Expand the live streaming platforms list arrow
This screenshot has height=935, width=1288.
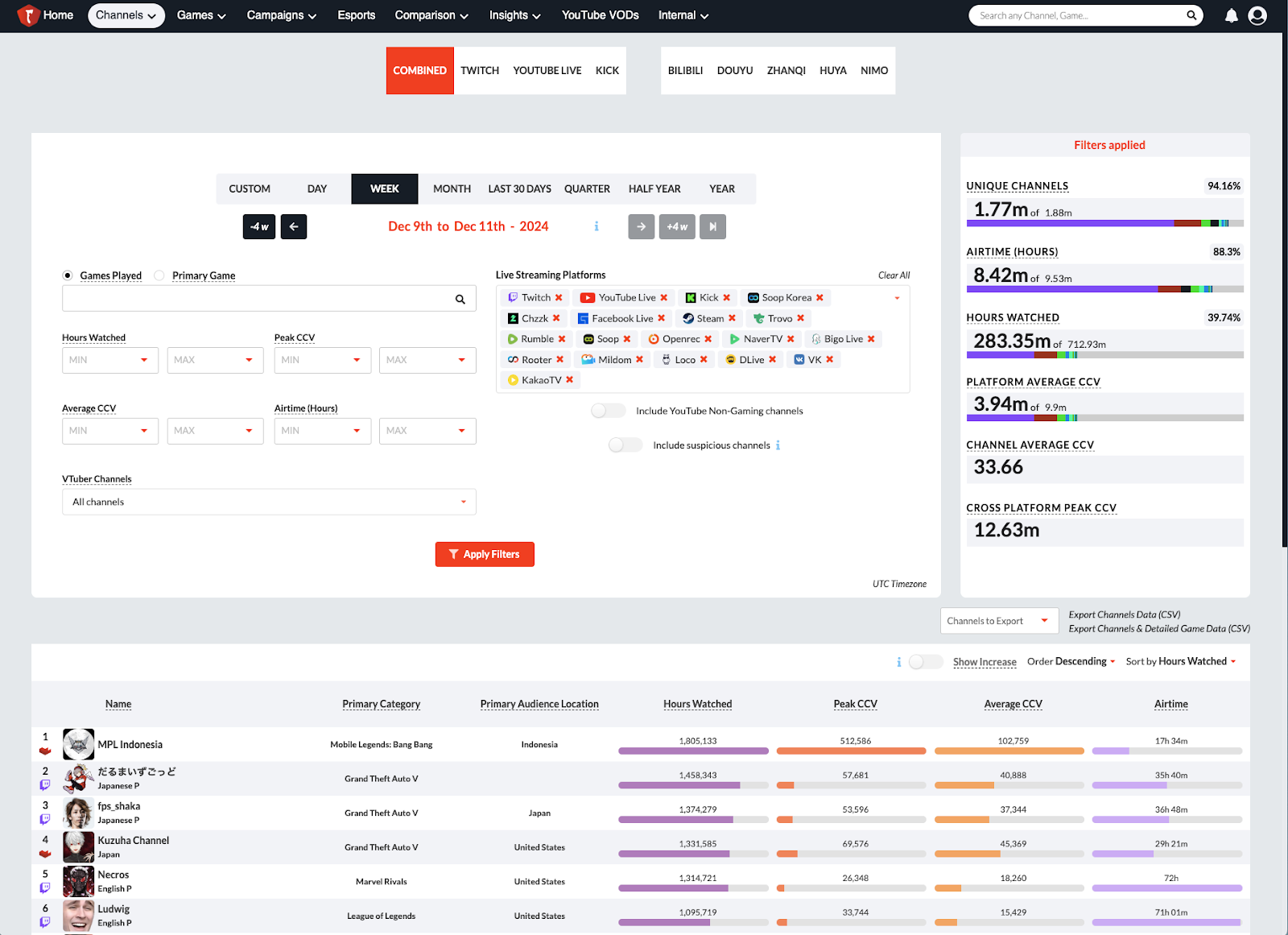897,298
